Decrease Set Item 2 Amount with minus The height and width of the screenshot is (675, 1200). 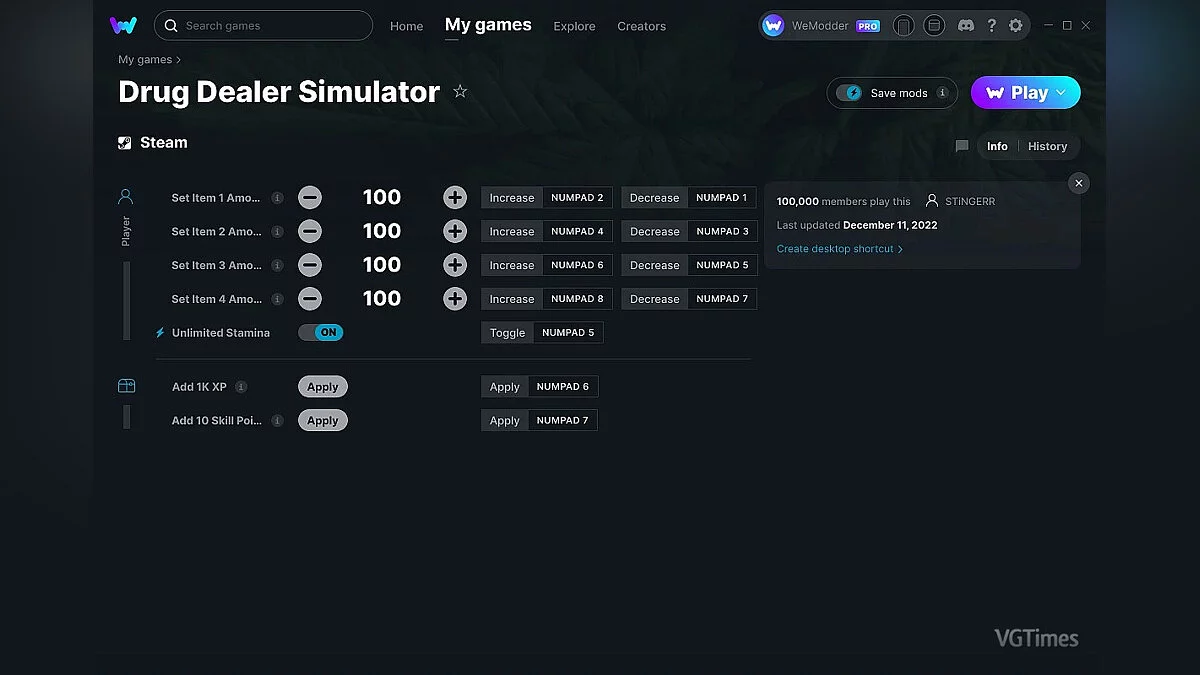coord(310,232)
